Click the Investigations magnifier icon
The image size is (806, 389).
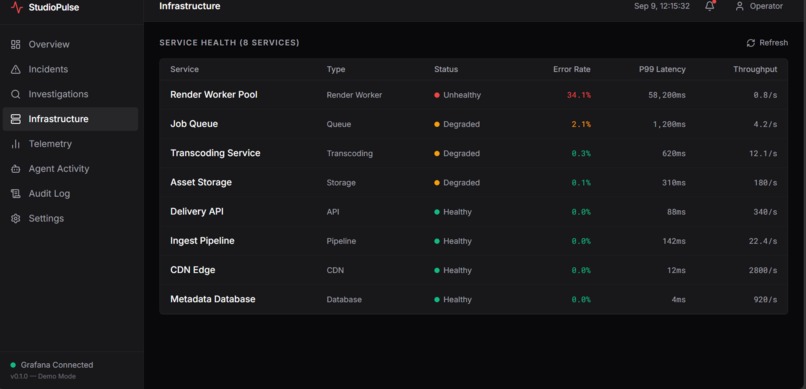pos(15,95)
